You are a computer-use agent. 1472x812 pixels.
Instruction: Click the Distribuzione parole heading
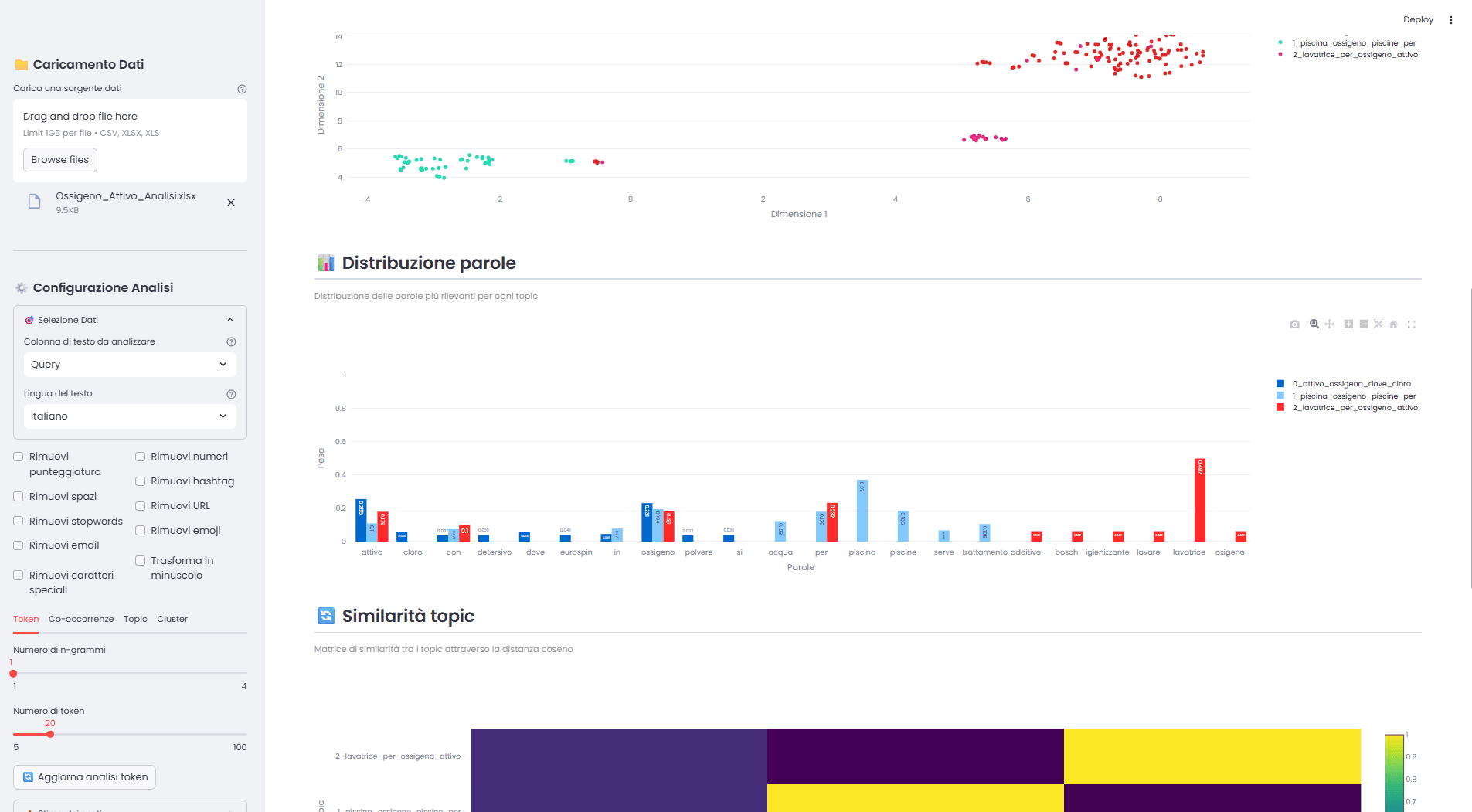tap(429, 263)
